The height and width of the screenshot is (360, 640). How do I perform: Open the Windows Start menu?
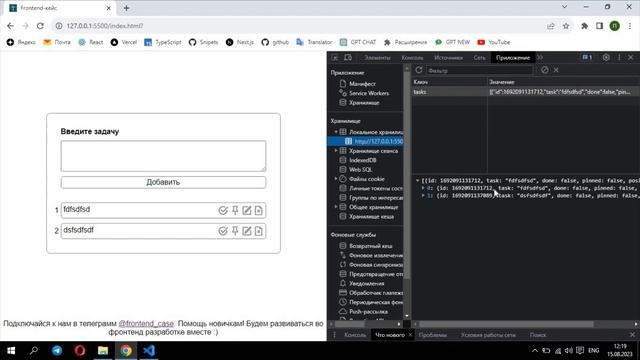tap(11, 351)
